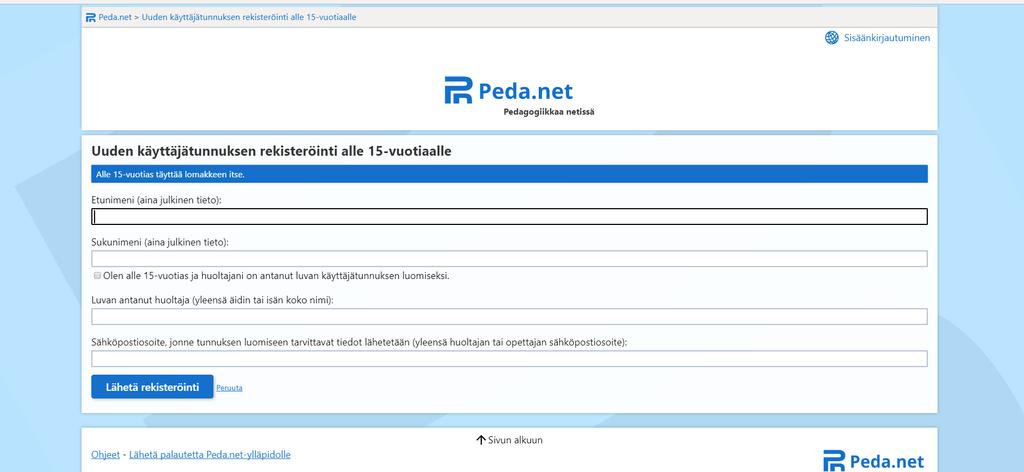Check the Olen alle 15-vuotias permission checkbox
Screen dimensions: 1024x472
click(97, 275)
